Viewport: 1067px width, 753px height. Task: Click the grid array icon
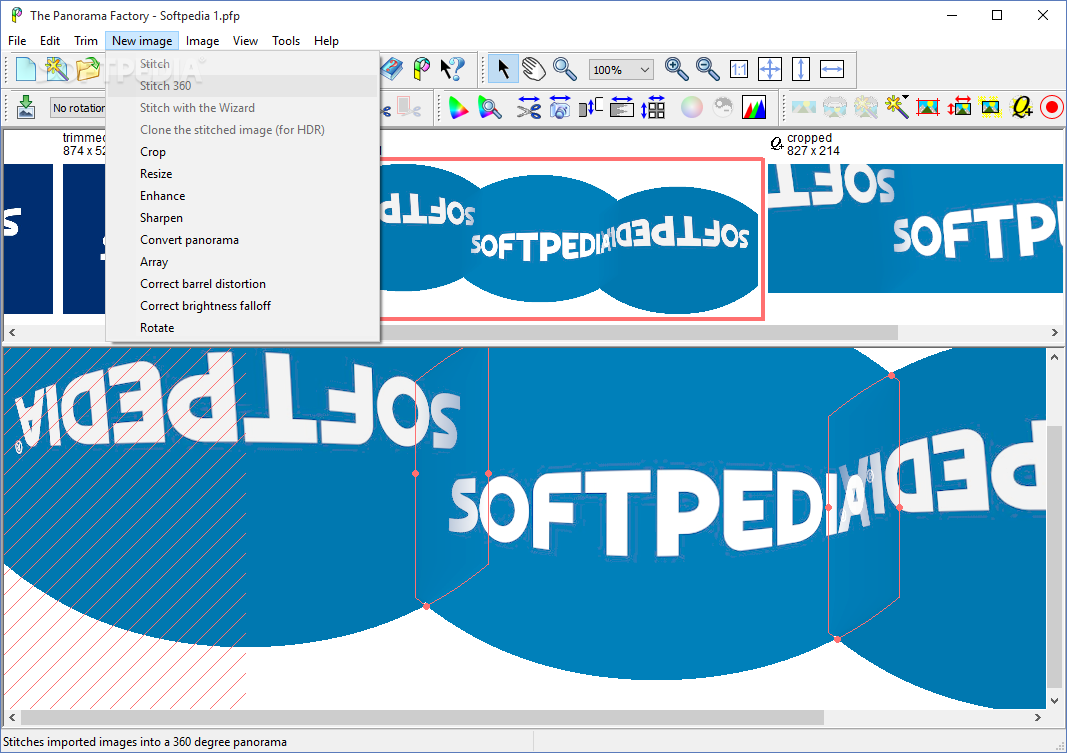coord(653,107)
